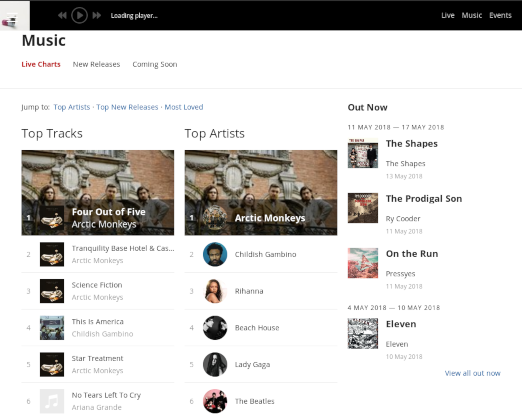This screenshot has height=414, width=522.
Task: Open the Live menu in the top bar
Action: 448,15
